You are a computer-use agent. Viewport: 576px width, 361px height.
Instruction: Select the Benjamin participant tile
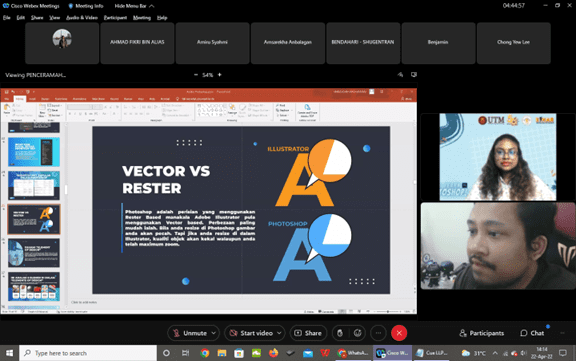[x=438, y=43]
